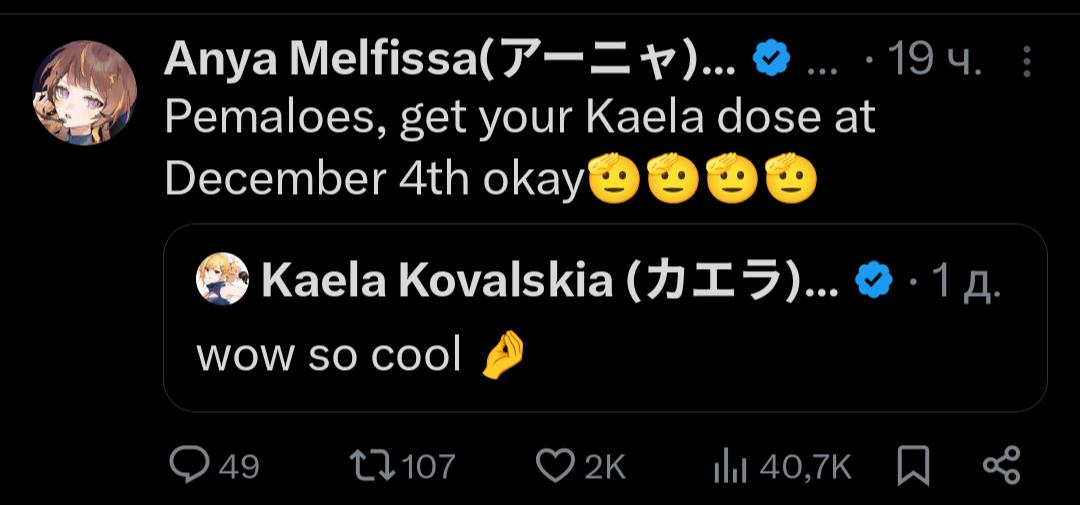Click Anya Melfissa's verified badge
The image size is (1080, 505).
click(x=769, y=62)
